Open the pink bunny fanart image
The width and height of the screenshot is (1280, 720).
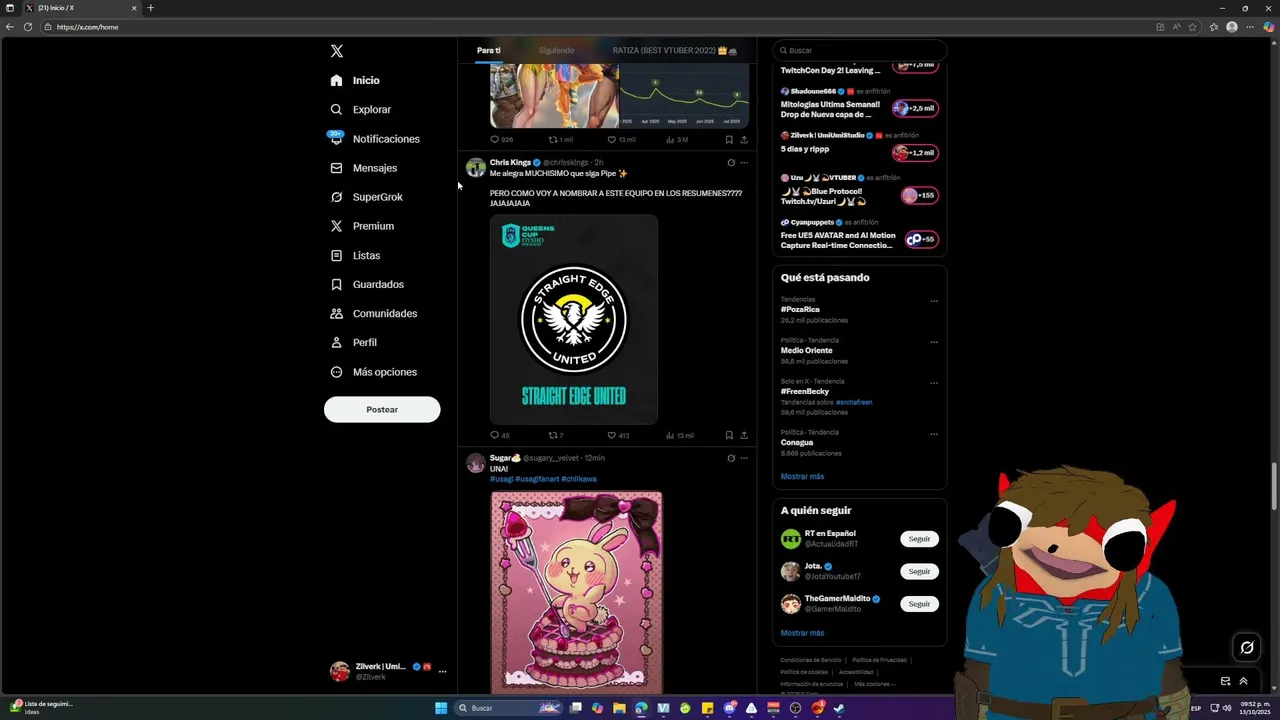pos(576,592)
